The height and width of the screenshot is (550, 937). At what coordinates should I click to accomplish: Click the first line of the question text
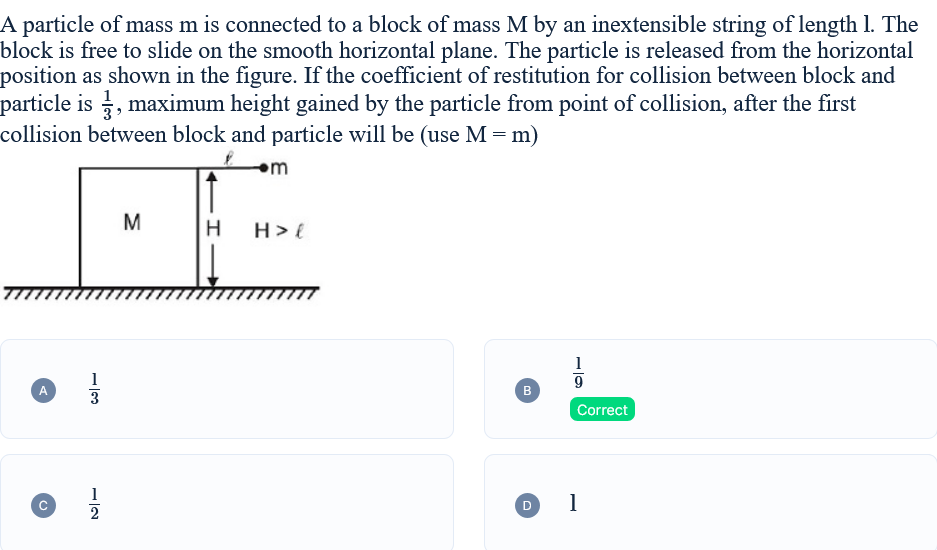tap(459, 25)
